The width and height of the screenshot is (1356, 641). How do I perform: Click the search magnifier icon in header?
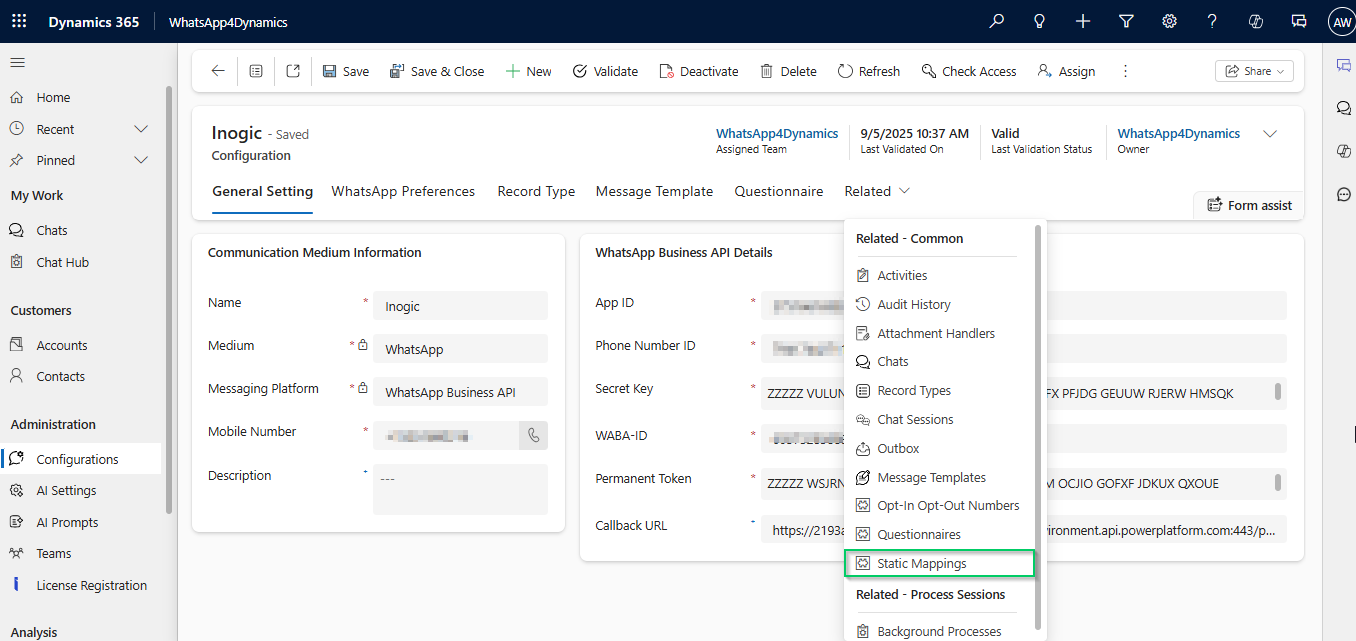(x=996, y=21)
